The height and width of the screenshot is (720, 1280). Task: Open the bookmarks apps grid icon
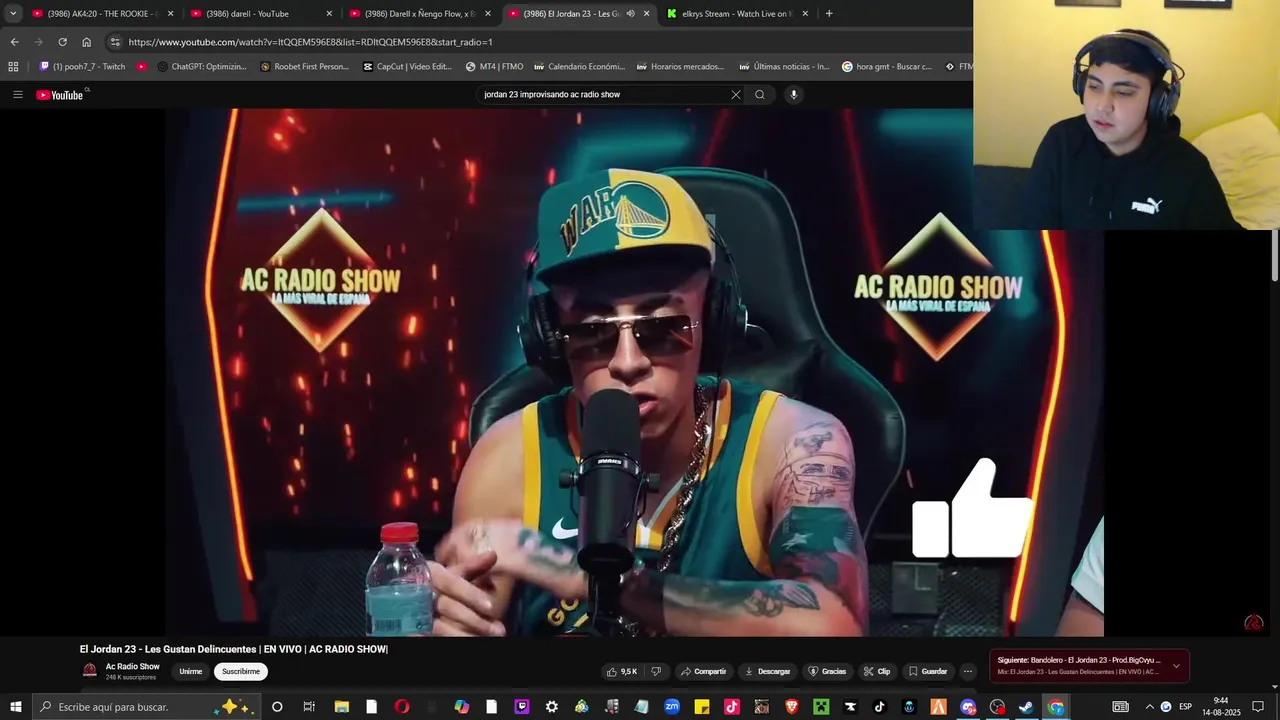tap(13, 67)
